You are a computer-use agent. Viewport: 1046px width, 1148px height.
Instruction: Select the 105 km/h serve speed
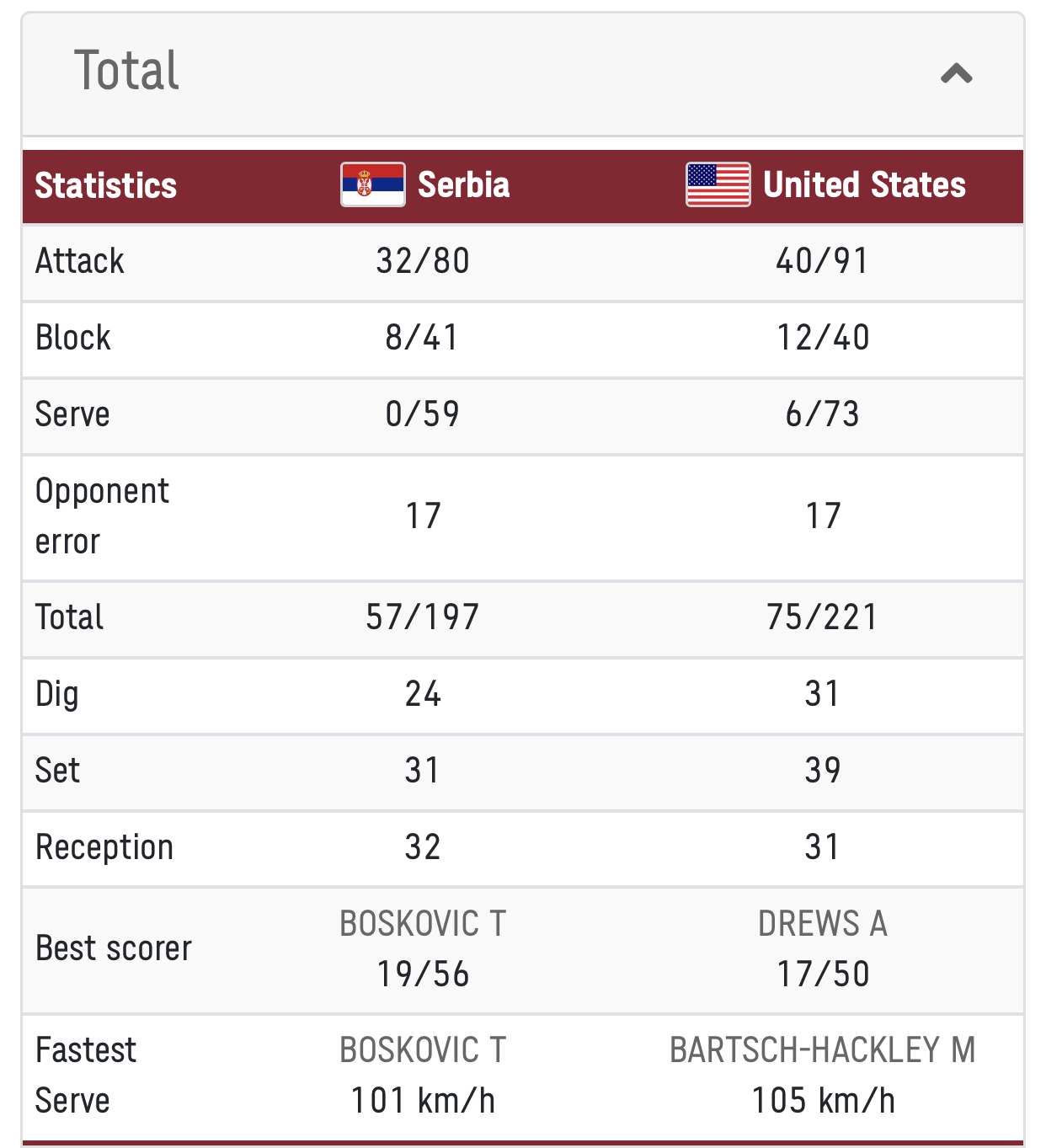[x=823, y=1101]
